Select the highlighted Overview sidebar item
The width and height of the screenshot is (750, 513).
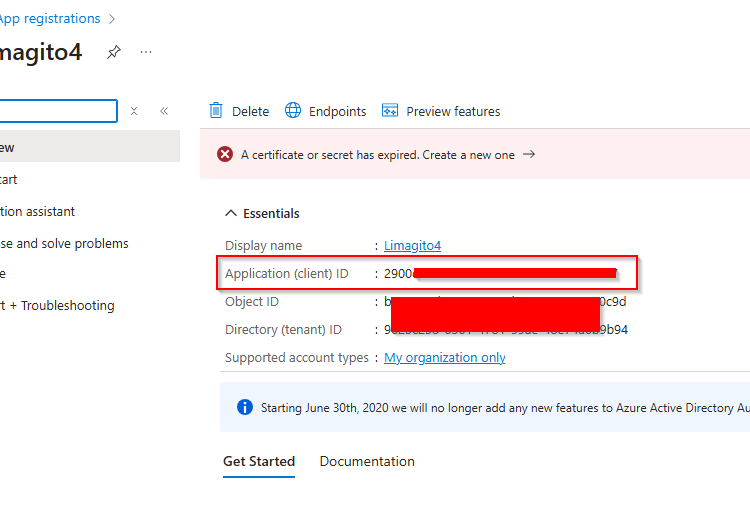point(90,146)
